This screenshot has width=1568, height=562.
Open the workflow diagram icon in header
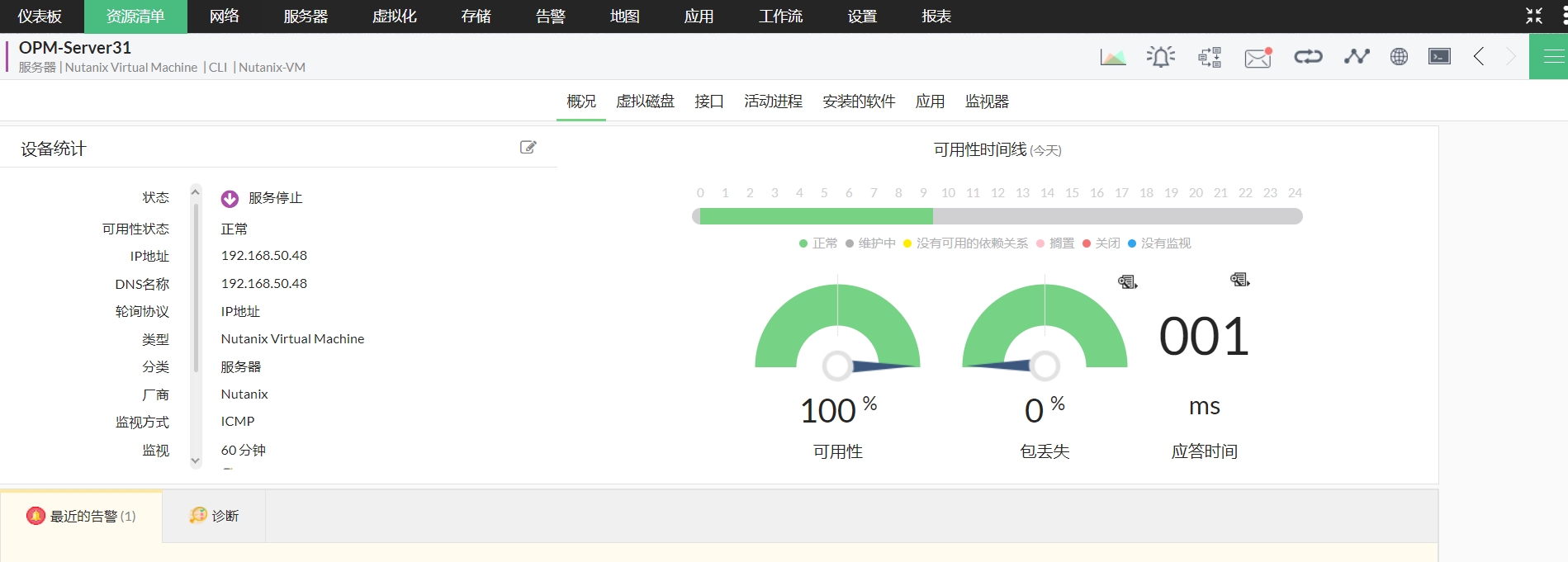(x=1210, y=57)
